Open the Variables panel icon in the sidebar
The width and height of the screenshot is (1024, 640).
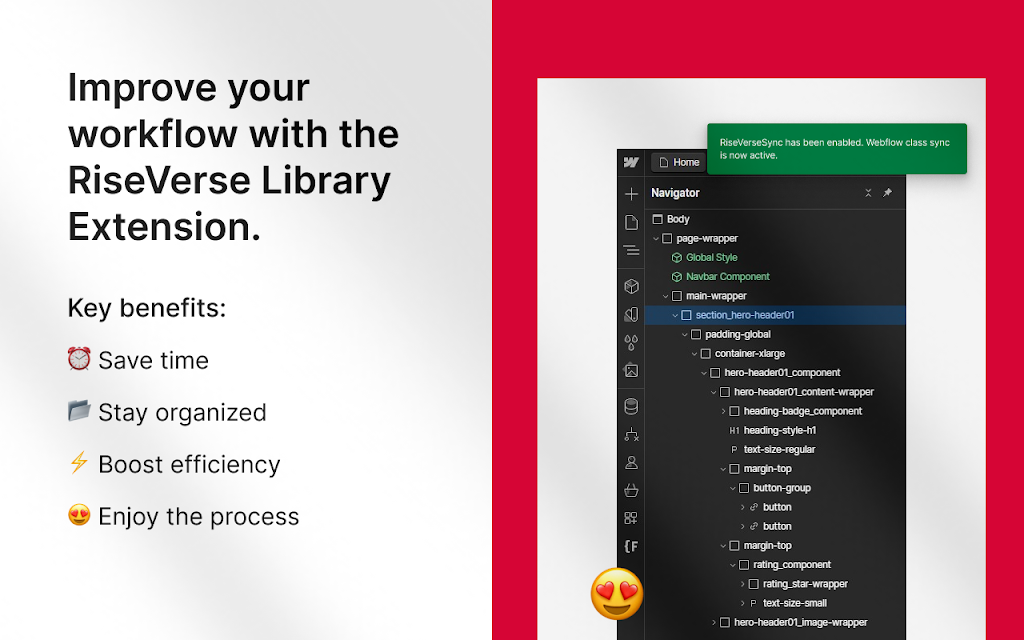pos(631,314)
